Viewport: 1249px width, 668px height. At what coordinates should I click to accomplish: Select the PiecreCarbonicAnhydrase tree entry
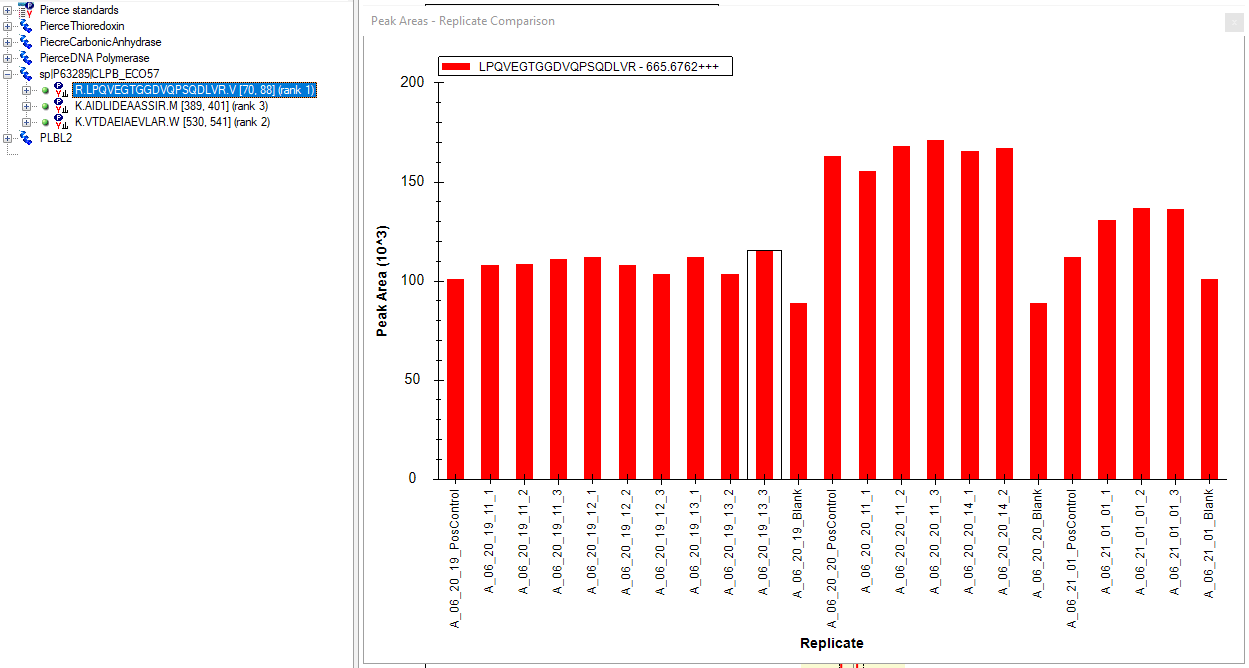click(100, 42)
